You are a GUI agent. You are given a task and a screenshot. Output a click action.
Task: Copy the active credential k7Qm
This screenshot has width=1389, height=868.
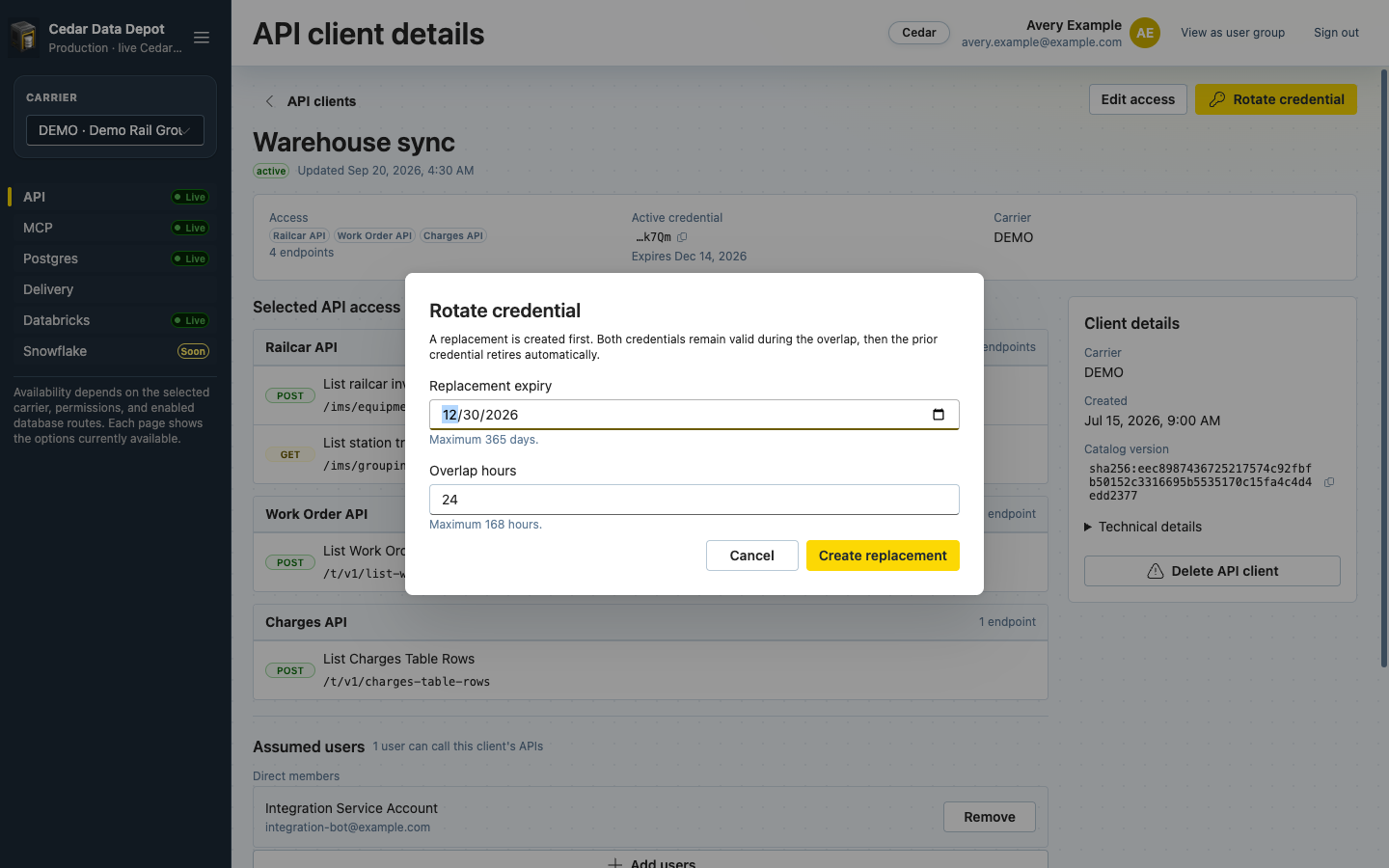(x=682, y=237)
